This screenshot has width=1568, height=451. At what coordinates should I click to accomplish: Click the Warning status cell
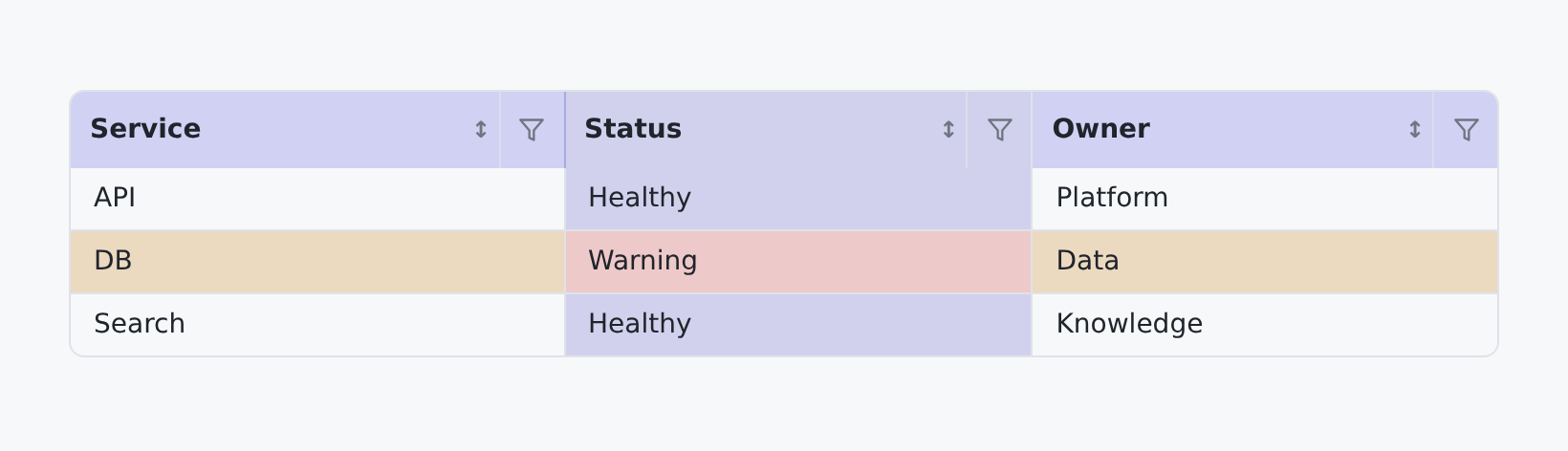[798, 261]
